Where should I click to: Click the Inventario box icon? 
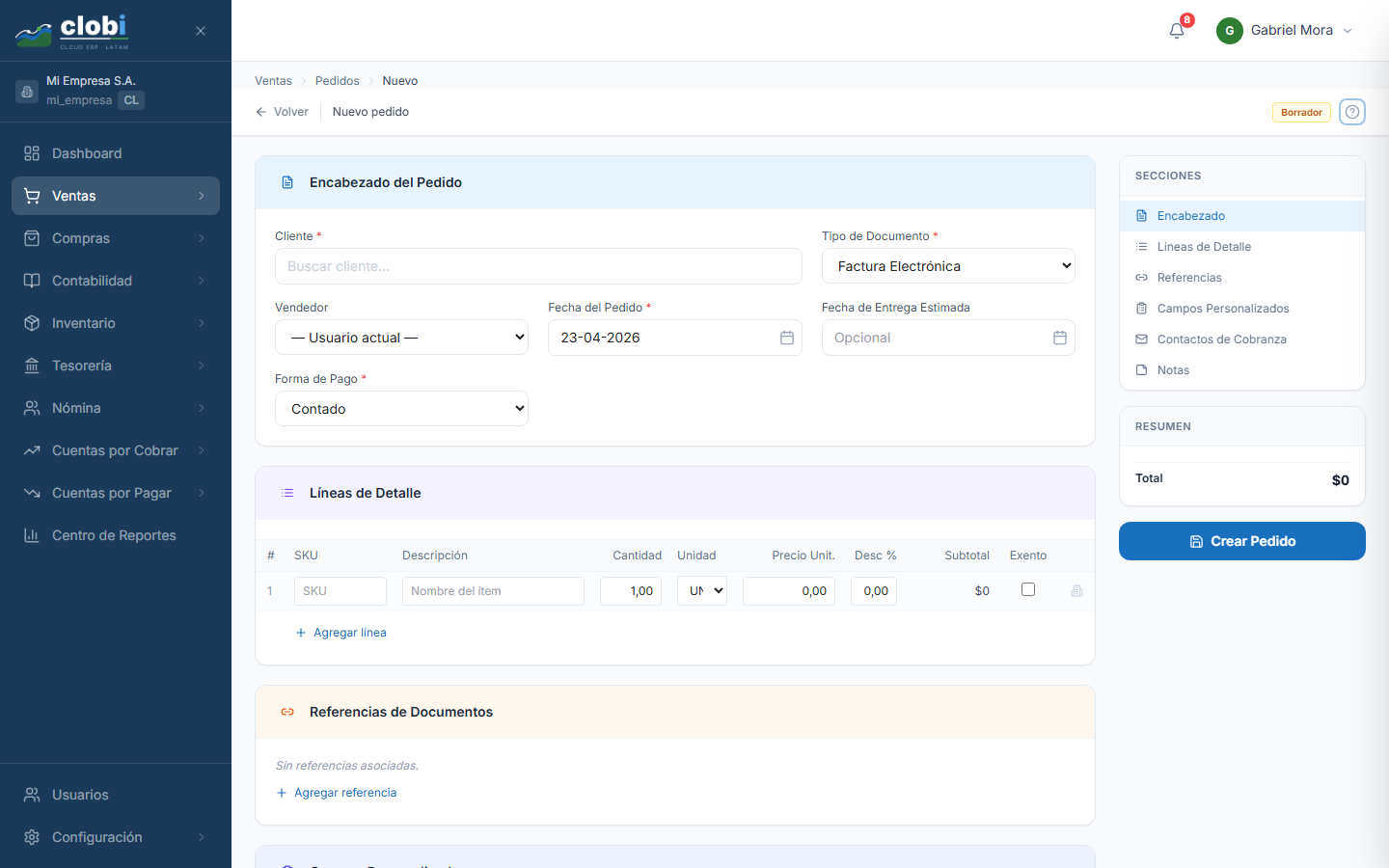click(x=32, y=323)
